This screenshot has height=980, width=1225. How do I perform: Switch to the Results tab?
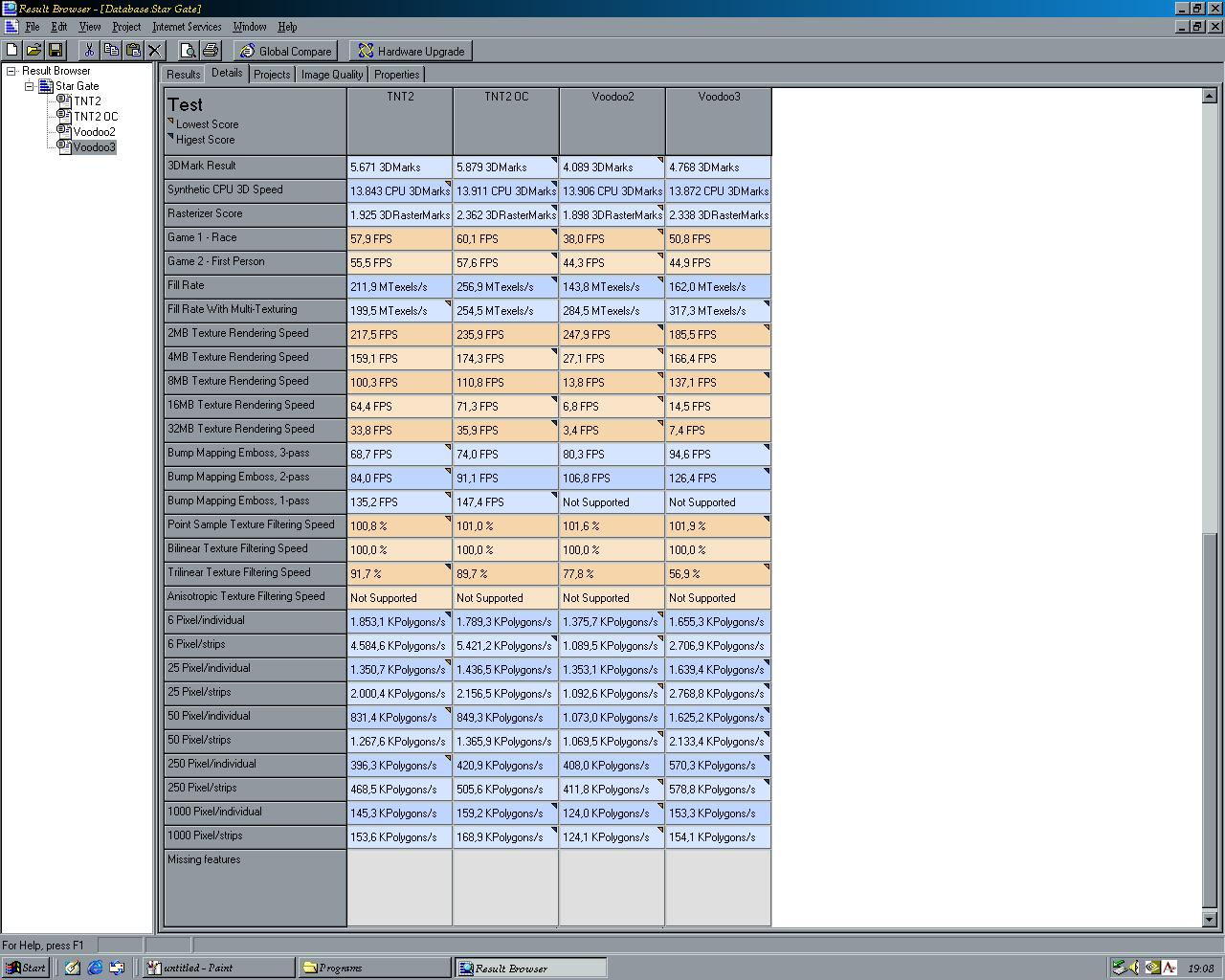pos(183,75)
